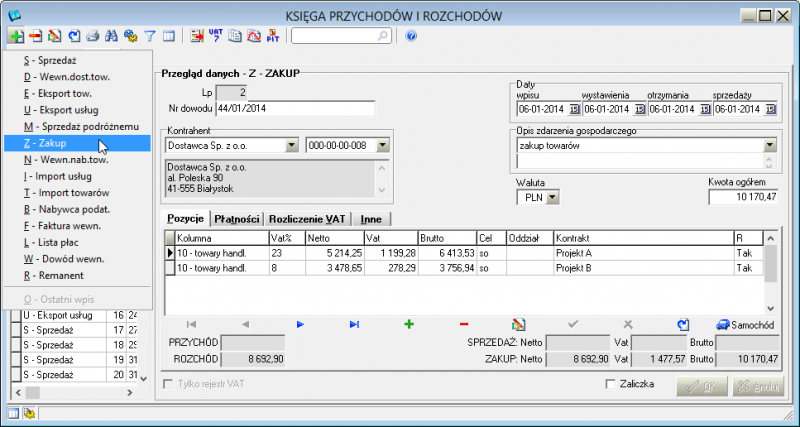Go to next position with blue arrow
Screen dimensions: 800x427
click(x=300, y=324)
